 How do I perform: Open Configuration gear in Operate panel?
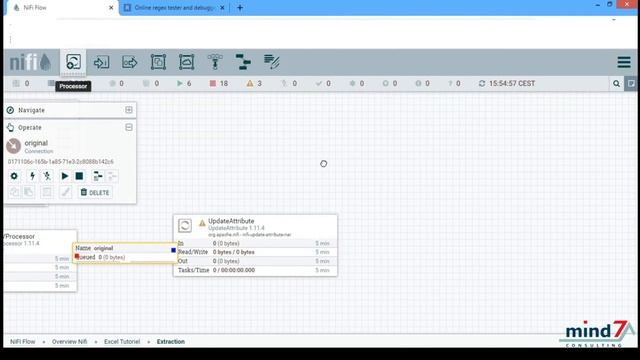[14, 176]
